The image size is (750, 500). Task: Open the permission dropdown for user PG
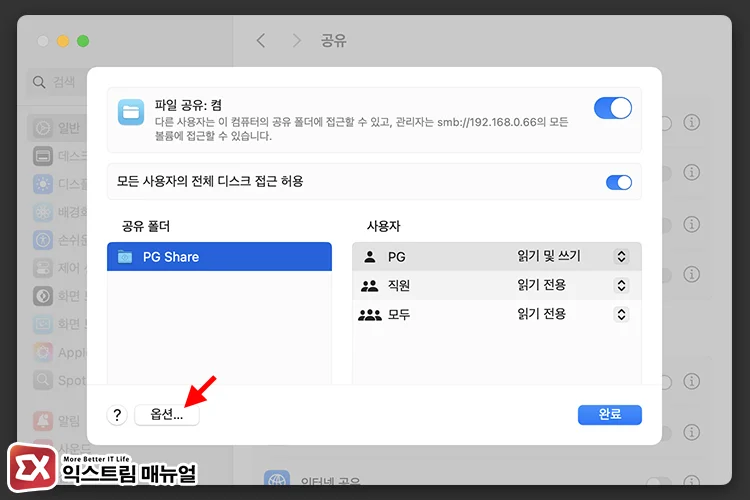click(621, 256)
